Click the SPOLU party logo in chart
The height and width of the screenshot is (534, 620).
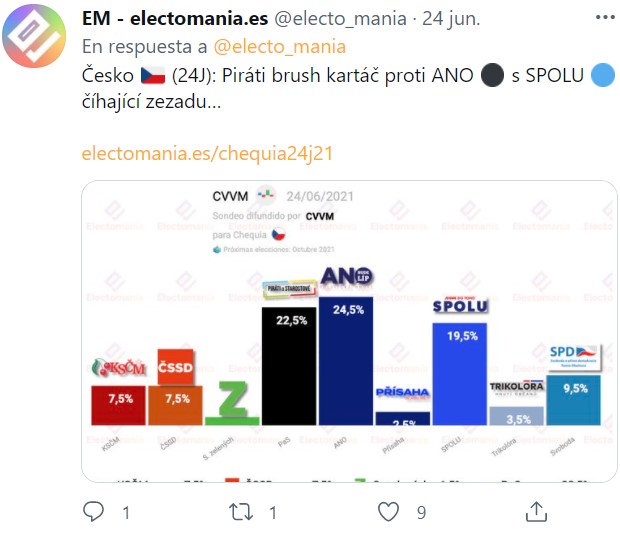pos(459,305)
